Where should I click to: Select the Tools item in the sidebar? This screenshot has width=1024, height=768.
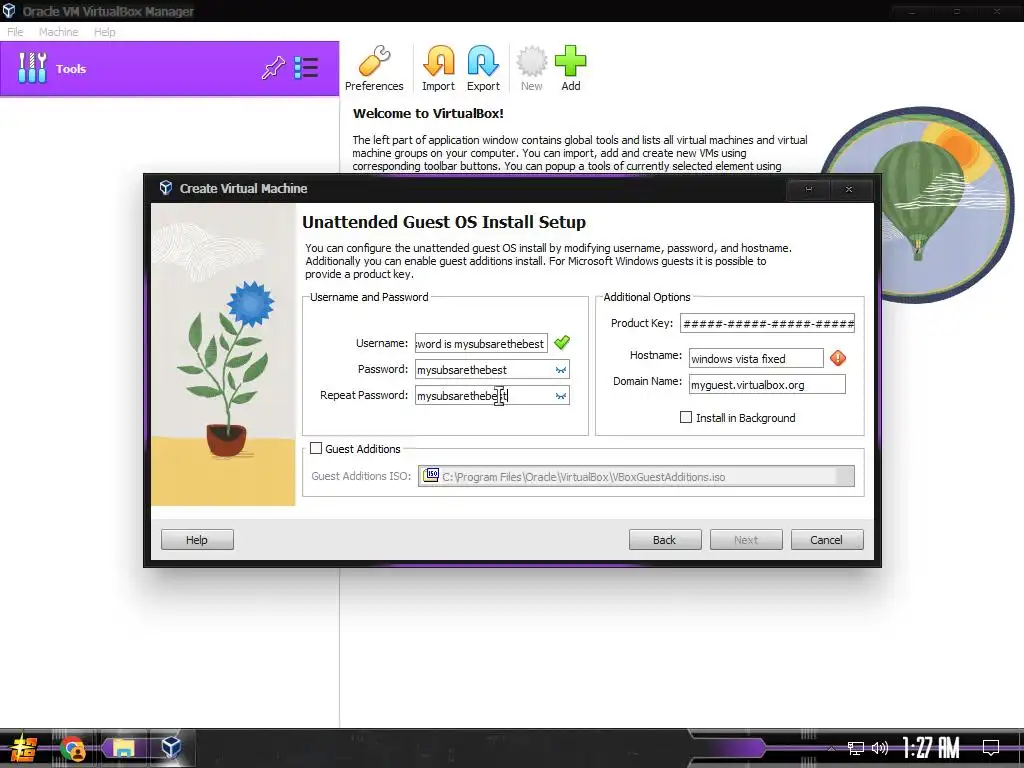coord(169,69)
